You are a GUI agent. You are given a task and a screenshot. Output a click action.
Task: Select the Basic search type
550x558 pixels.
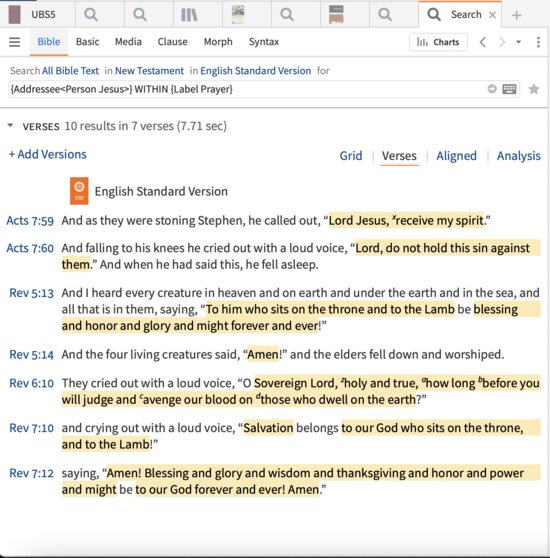(88, 42)
